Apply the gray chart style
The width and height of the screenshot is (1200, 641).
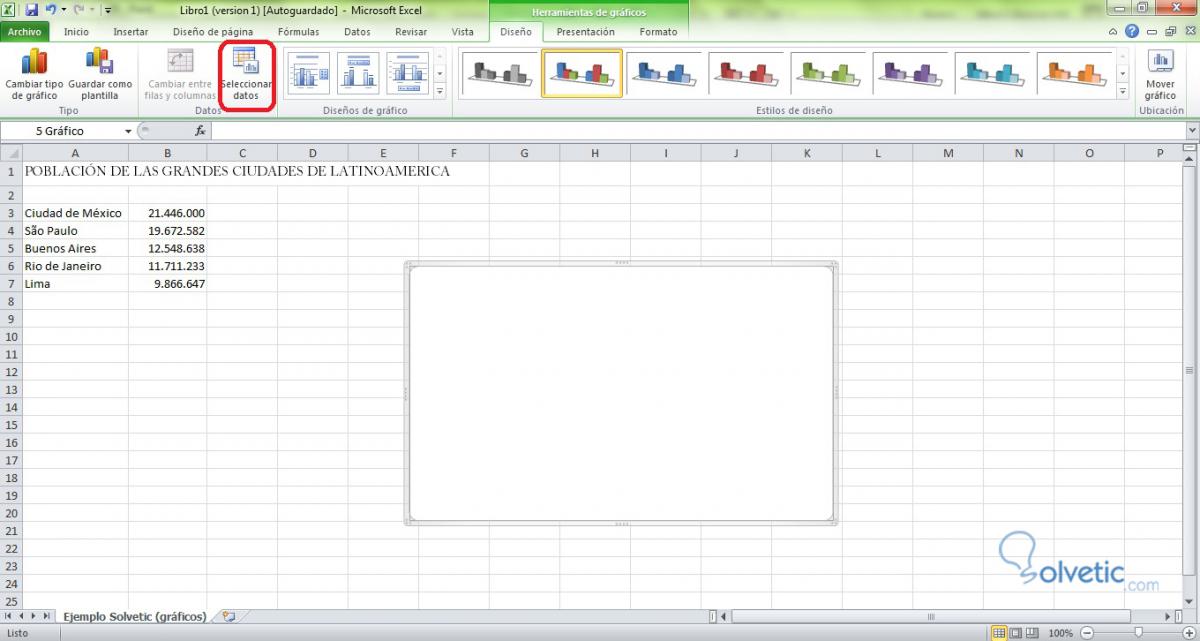(x=500, y=73)
